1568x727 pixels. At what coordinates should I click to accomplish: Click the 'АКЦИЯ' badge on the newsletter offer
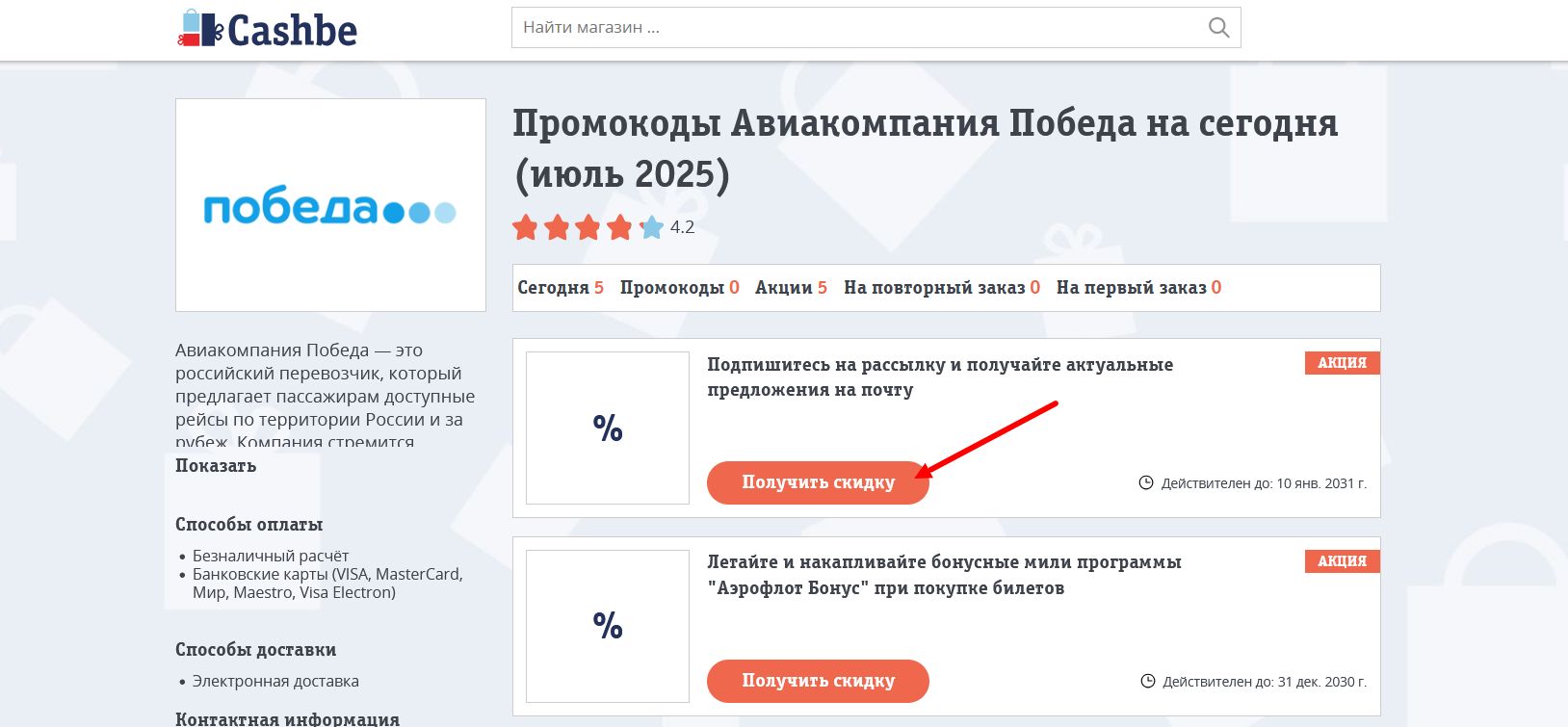(1343, 363)
